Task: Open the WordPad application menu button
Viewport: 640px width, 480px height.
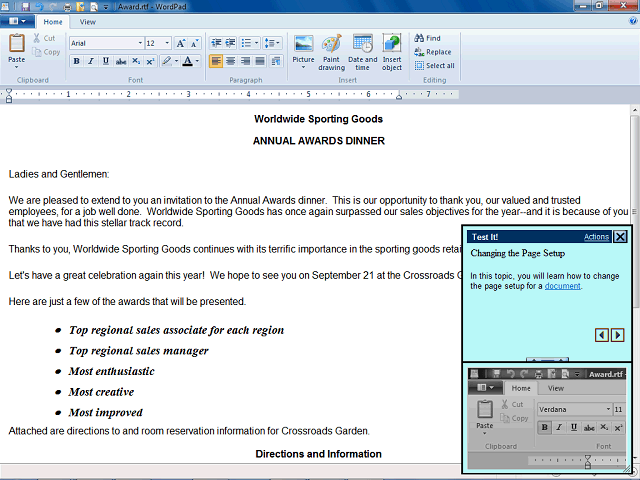Action: (x=17, y=21)
